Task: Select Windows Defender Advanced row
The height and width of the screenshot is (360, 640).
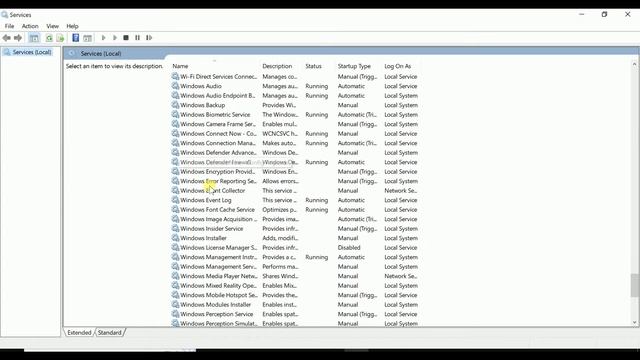Action: coord(296,153)
